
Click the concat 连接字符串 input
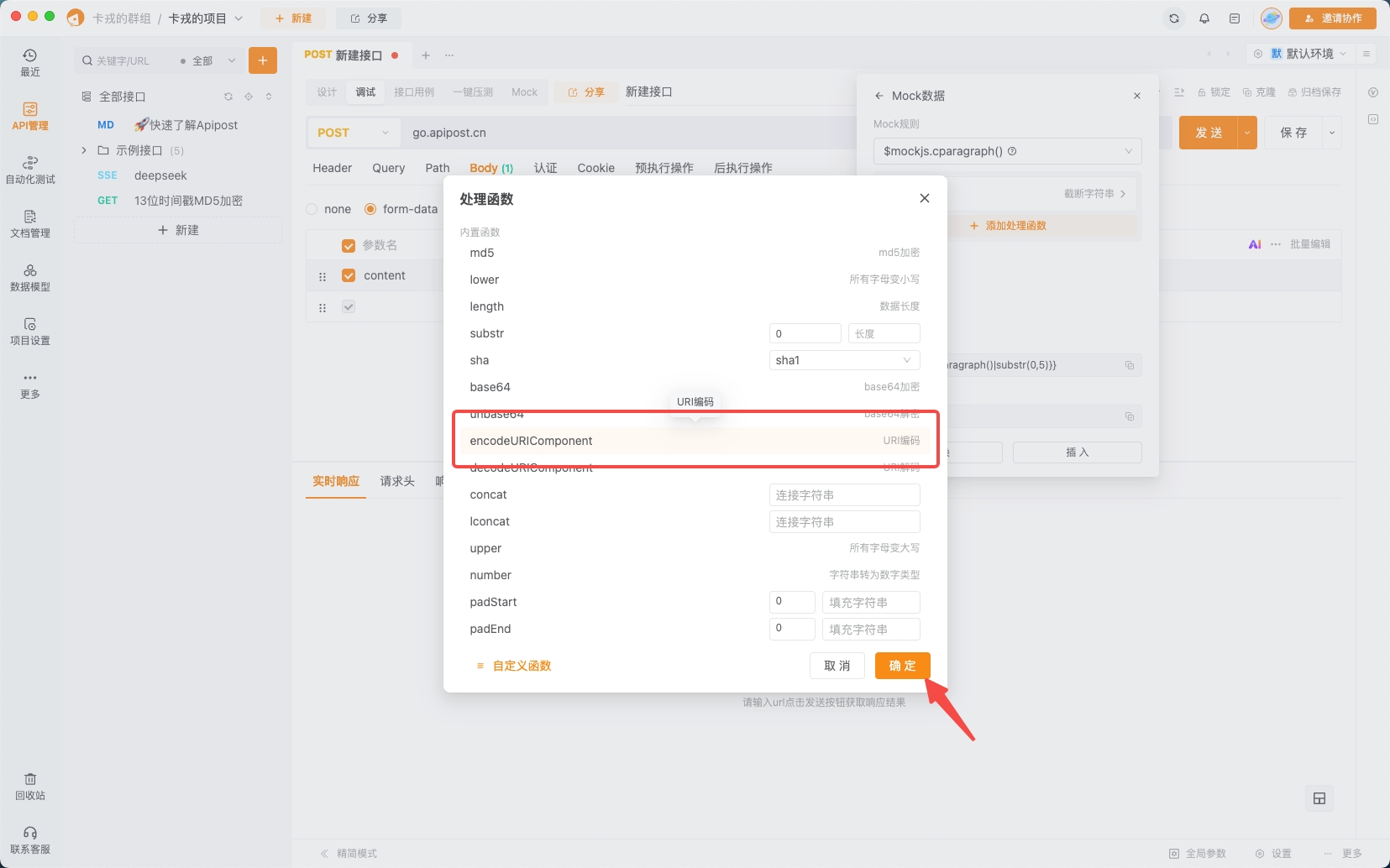click(844, 495)
